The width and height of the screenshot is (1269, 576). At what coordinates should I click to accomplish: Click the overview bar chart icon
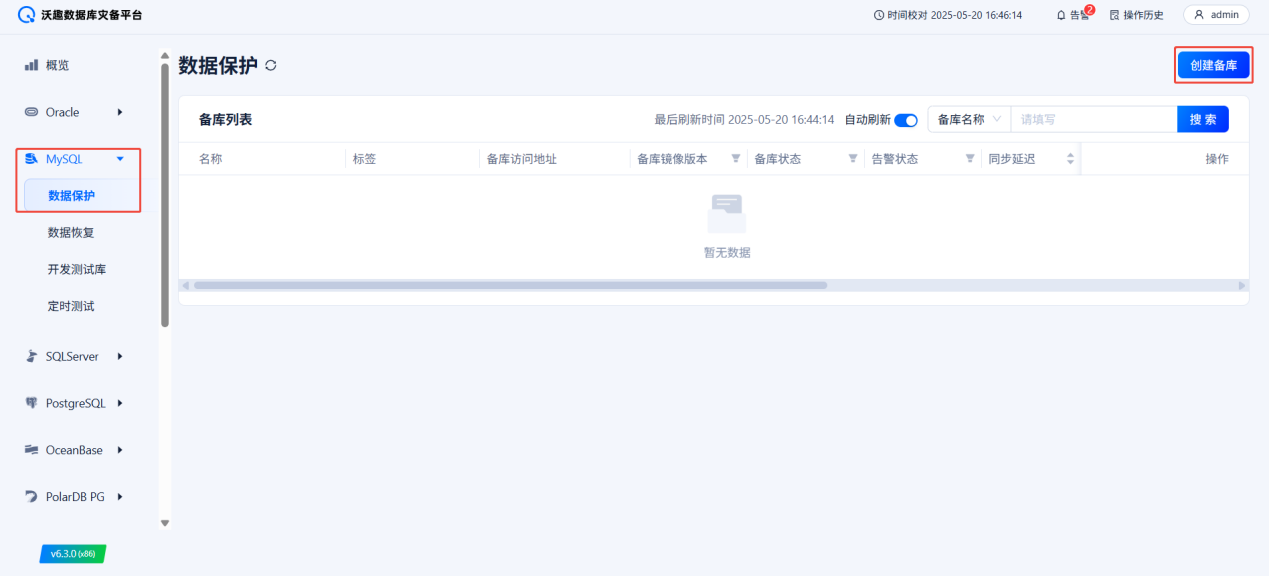tap(31, 65)
